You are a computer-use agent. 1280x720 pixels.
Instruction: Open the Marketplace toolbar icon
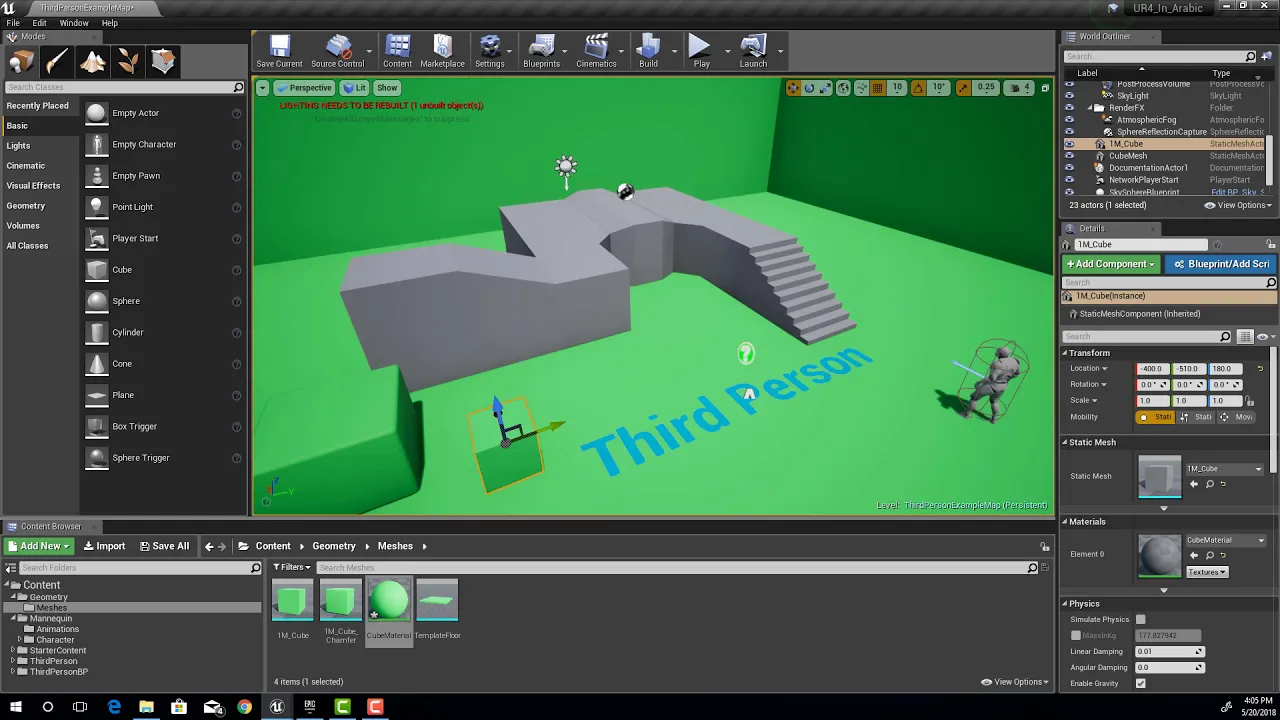(x=442, y=51)
